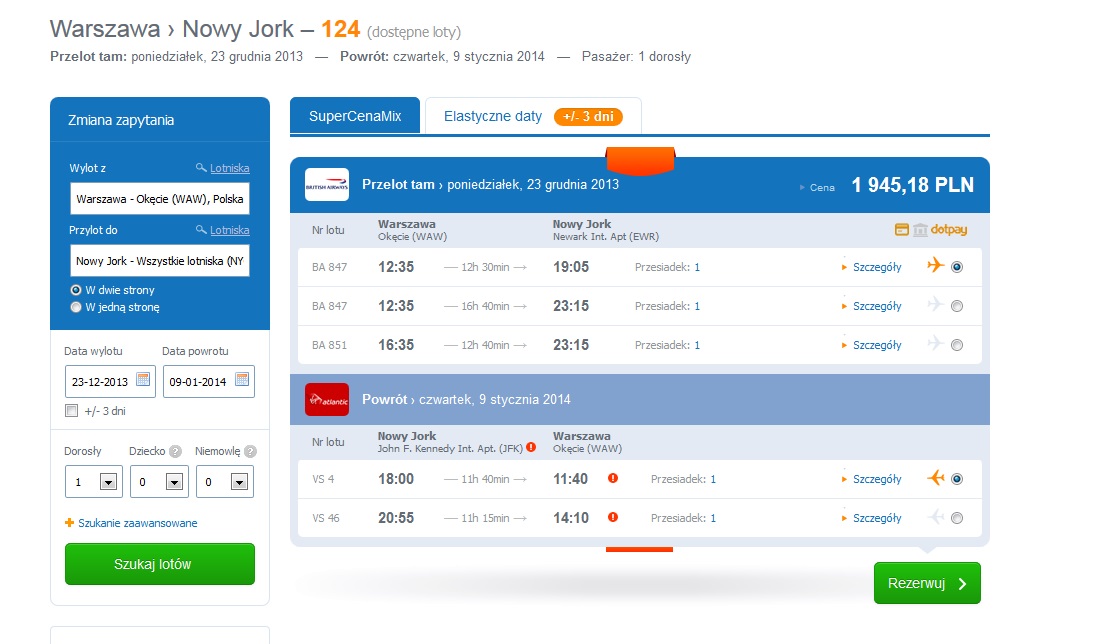Expand Szczegóły for the BA 851 flight
This screenshot has width=1119, height=644.
point(876,345)
